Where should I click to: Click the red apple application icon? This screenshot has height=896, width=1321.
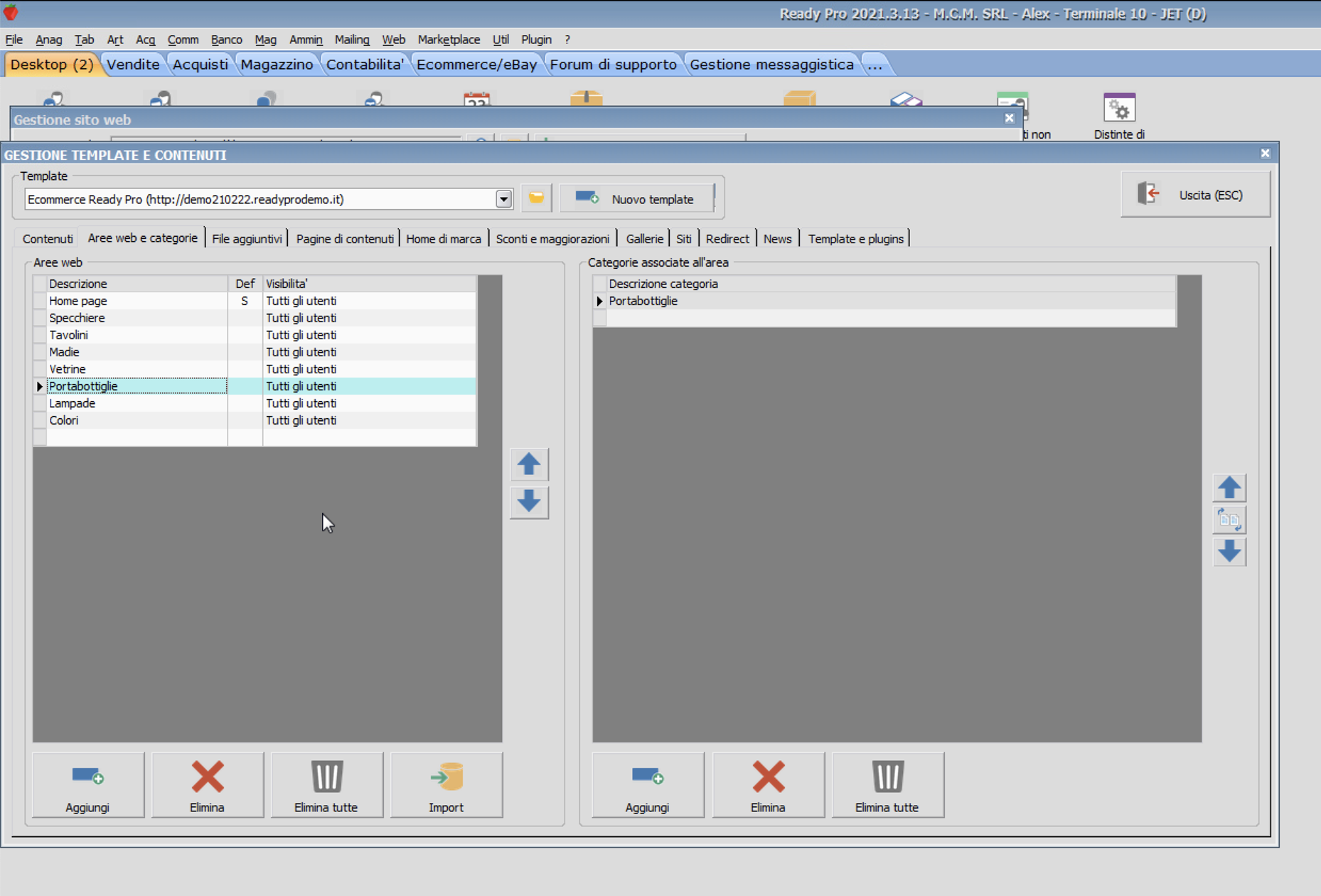[11, 12]
